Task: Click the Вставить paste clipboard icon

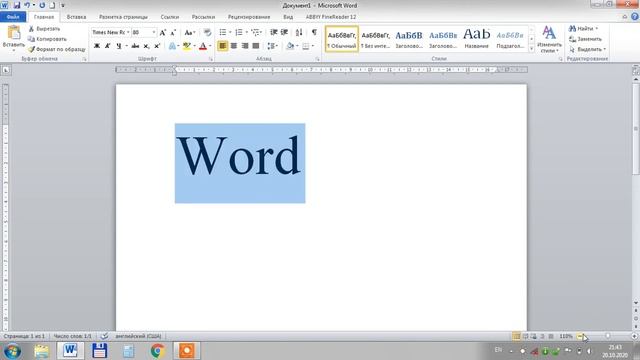Action: pos(13,33)
